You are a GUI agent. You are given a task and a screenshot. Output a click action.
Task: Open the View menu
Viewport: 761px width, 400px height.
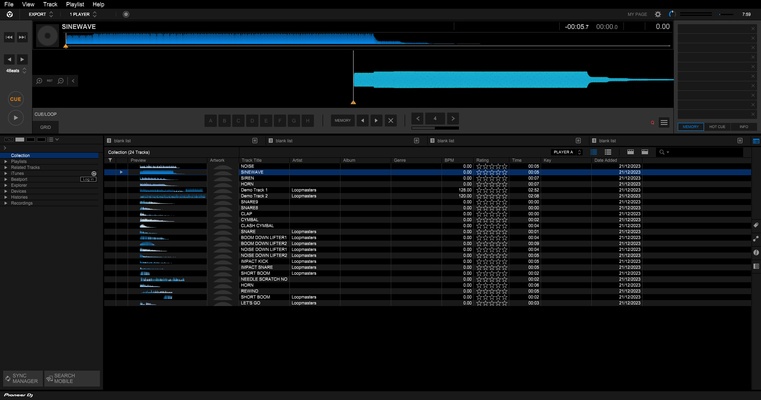(x=28, y=4)
